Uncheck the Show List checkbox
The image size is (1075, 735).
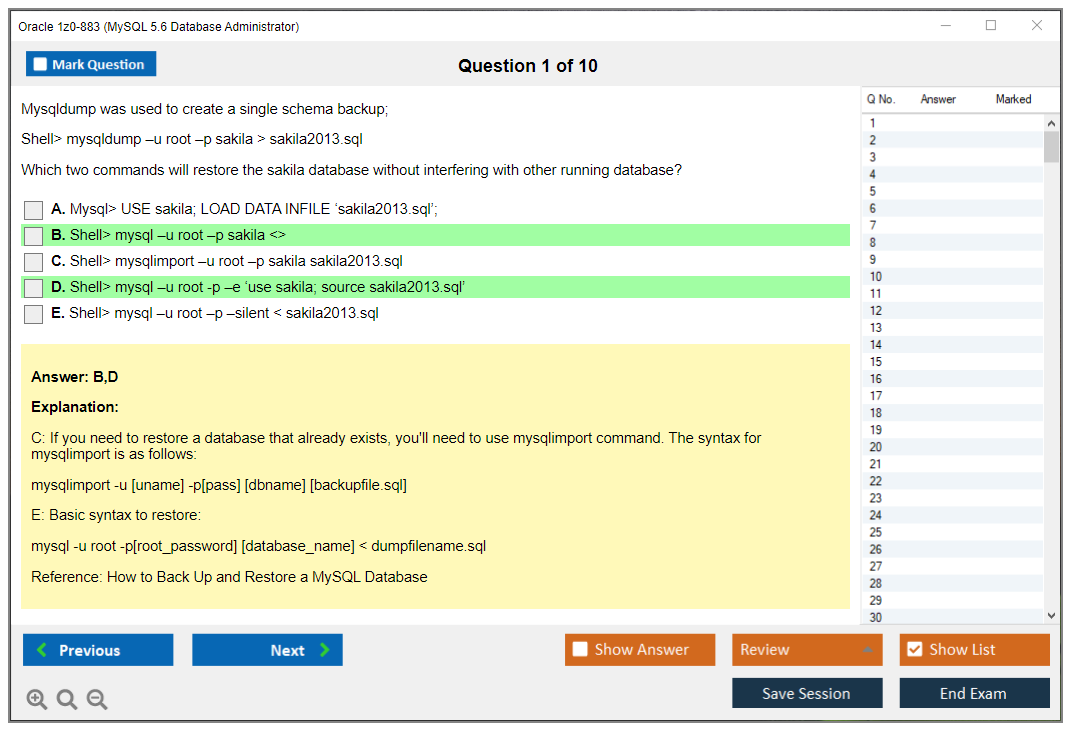tap(914, 649)
